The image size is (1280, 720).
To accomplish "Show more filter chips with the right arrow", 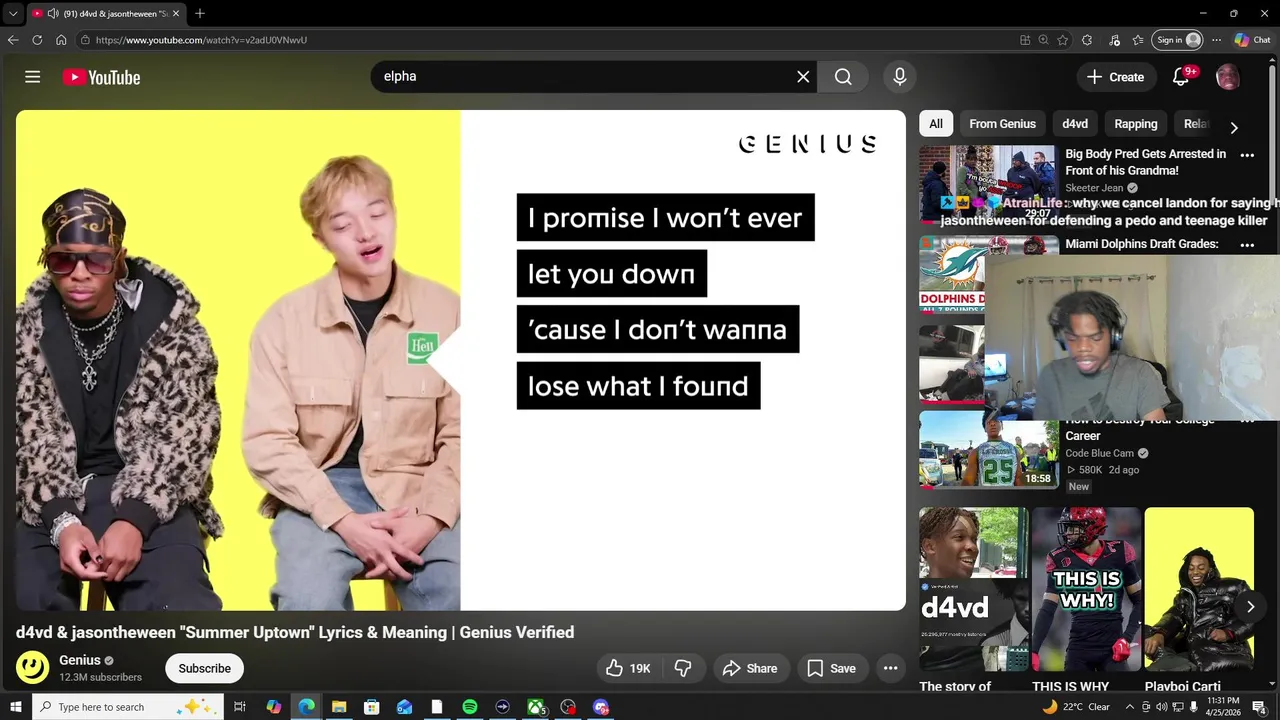I will 1234,127.
